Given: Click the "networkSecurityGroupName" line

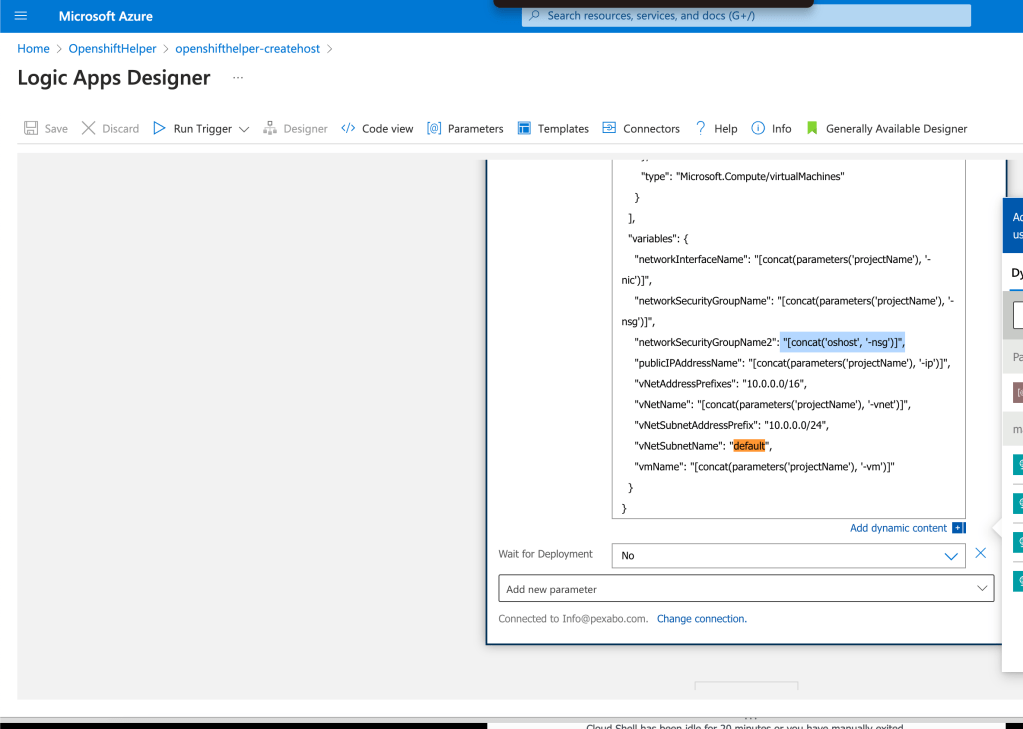Looking at the screenshot, I should tap(794, 301).
